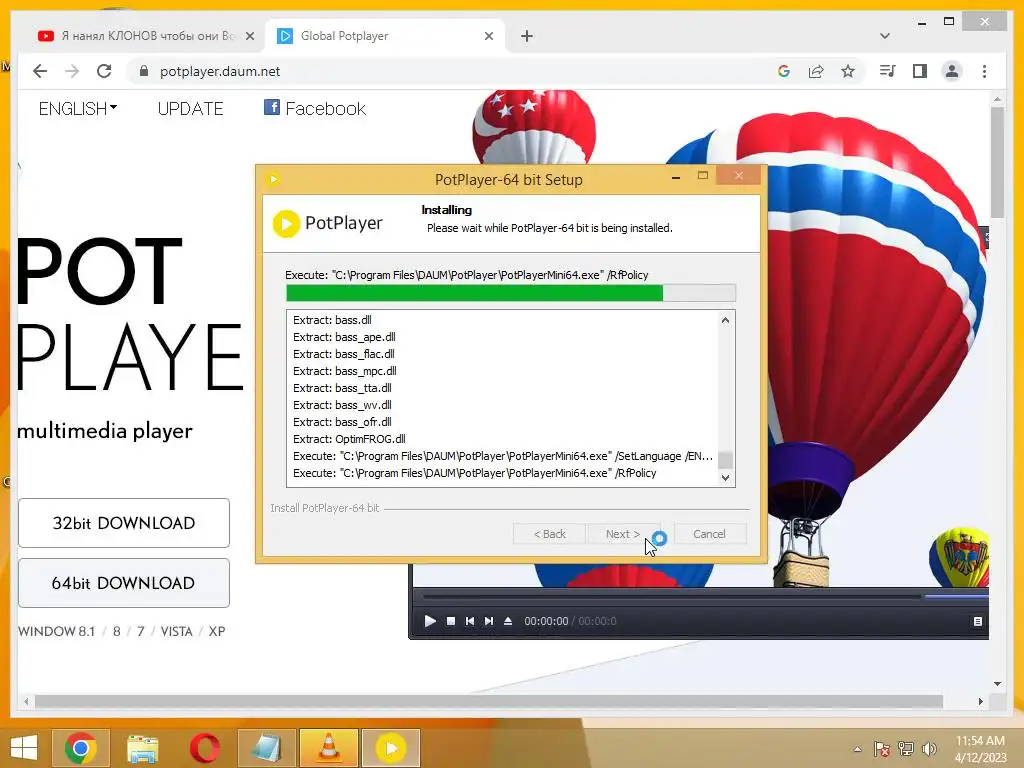Open the notepad-style taskbar icon
Viewport: 1024px width, 768px height.
pyautogui.click(x=266, y=748)
